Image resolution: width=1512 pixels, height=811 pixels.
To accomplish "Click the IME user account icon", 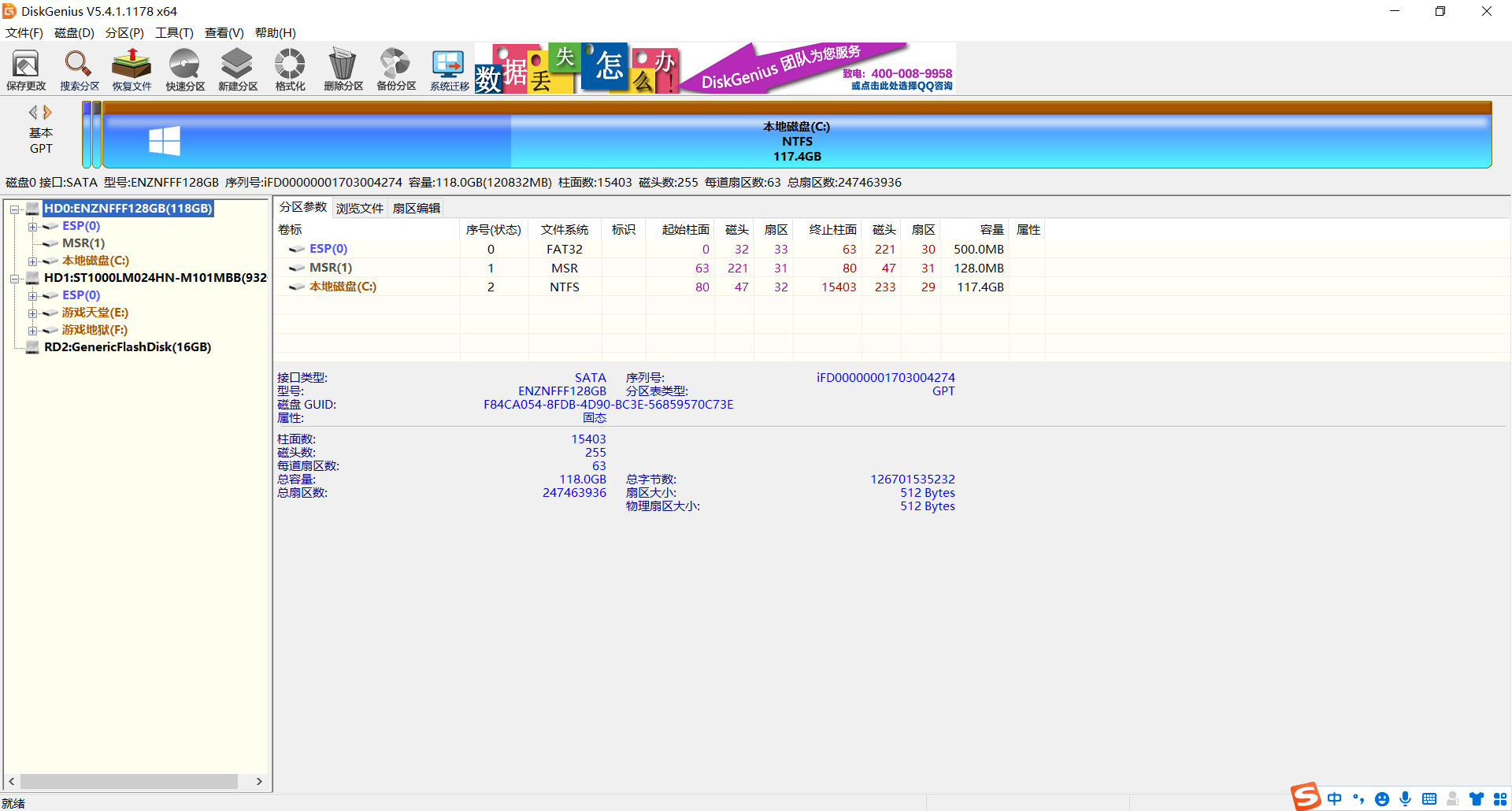I will pyautogui.click(x=1453, y=799).
